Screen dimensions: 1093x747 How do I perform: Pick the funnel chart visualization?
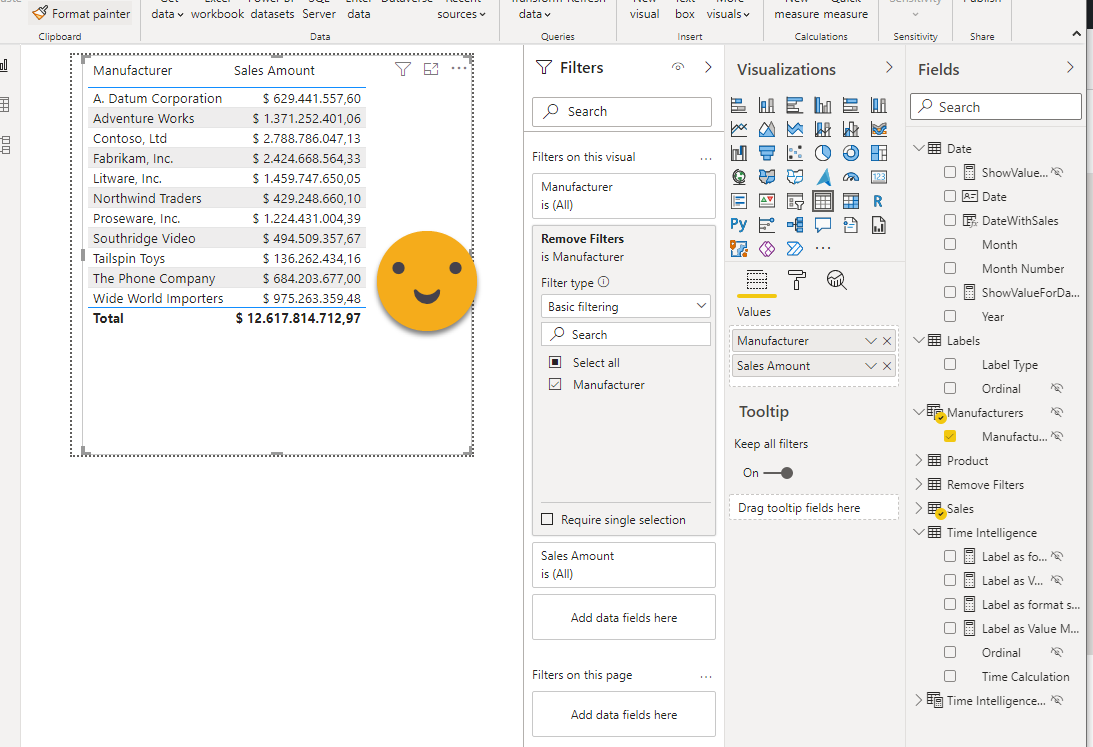tap(767, 153)
